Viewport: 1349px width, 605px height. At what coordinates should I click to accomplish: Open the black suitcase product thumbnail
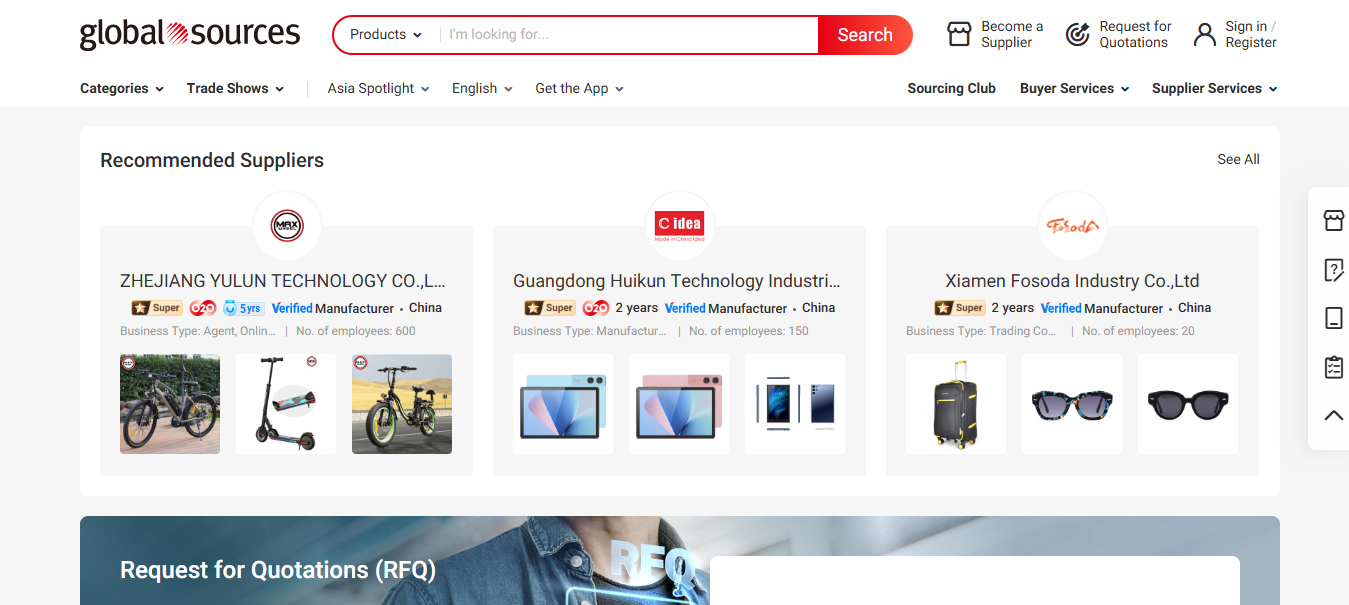tap(956, 404)
